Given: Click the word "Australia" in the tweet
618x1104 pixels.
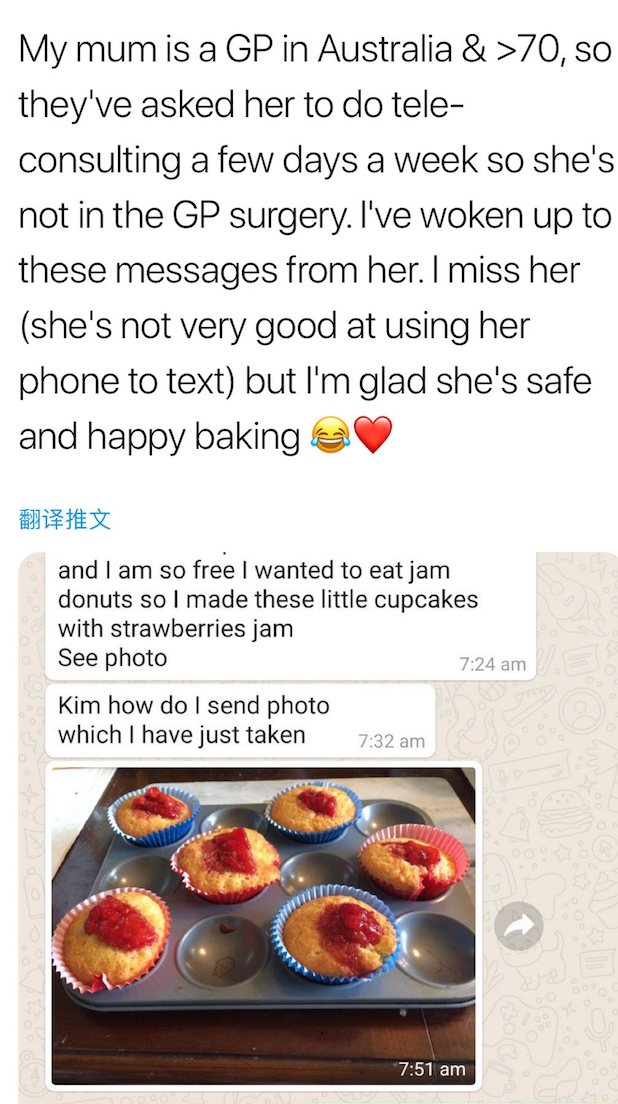Looking at the screenshot, I should [384, 49].
